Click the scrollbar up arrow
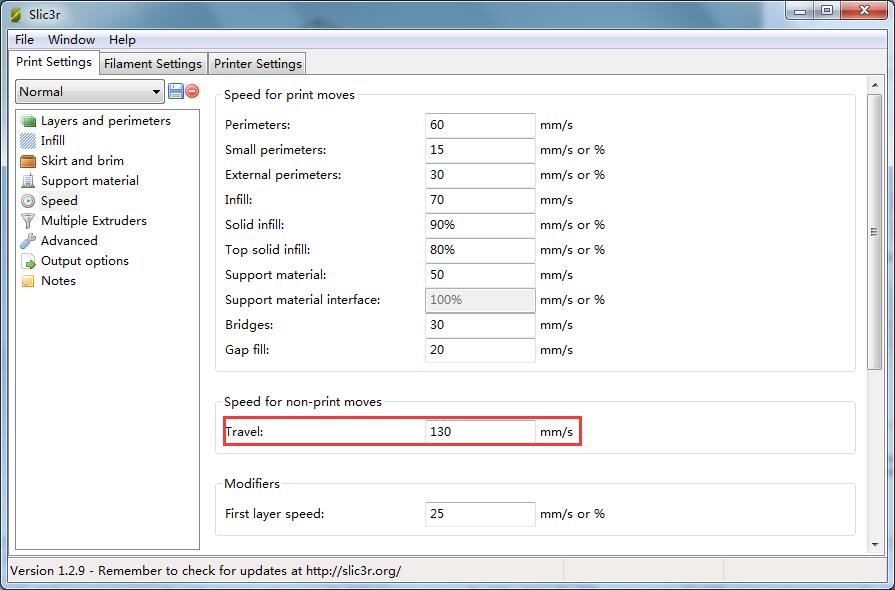Viewport: 895px width, 590px height. pos(874,85)
